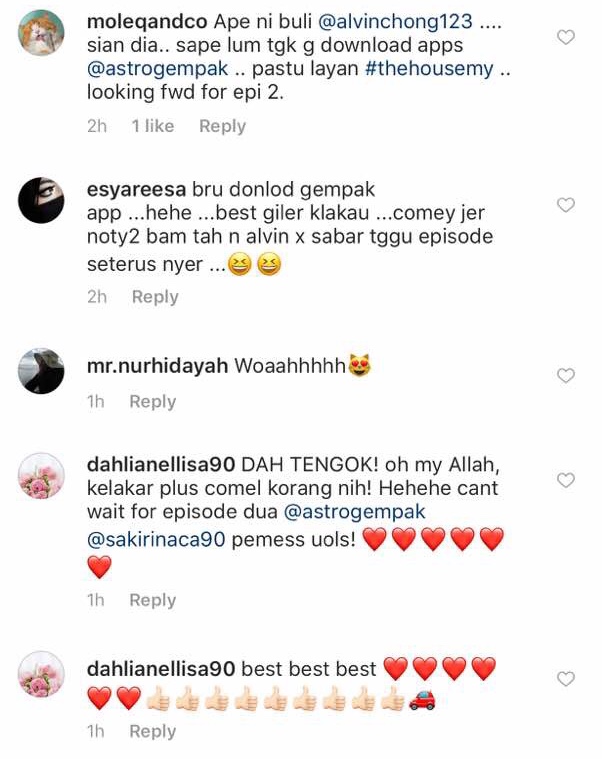Reply to moleqandco's comment
The image size is (602, 759).
coord(223,126)
